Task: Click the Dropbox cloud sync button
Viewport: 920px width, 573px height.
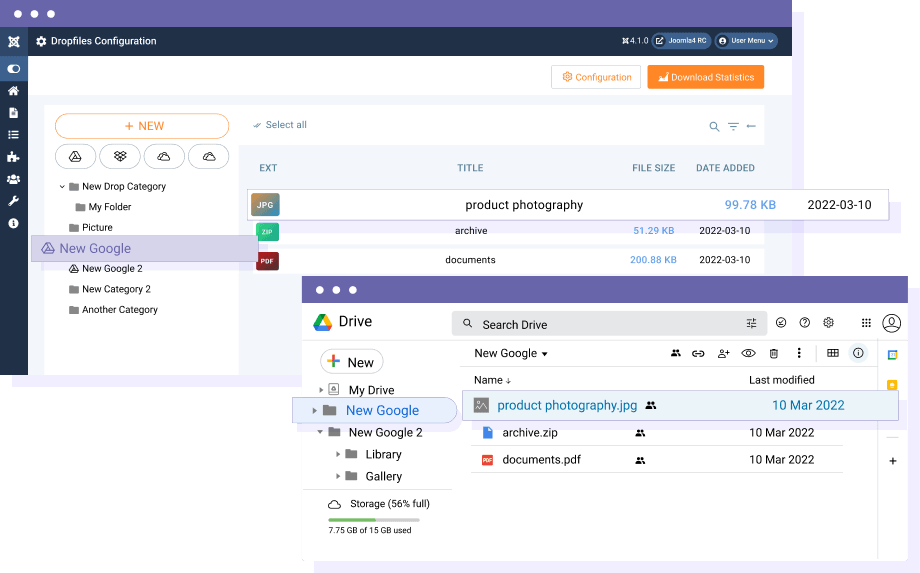Action: (120, 156)
